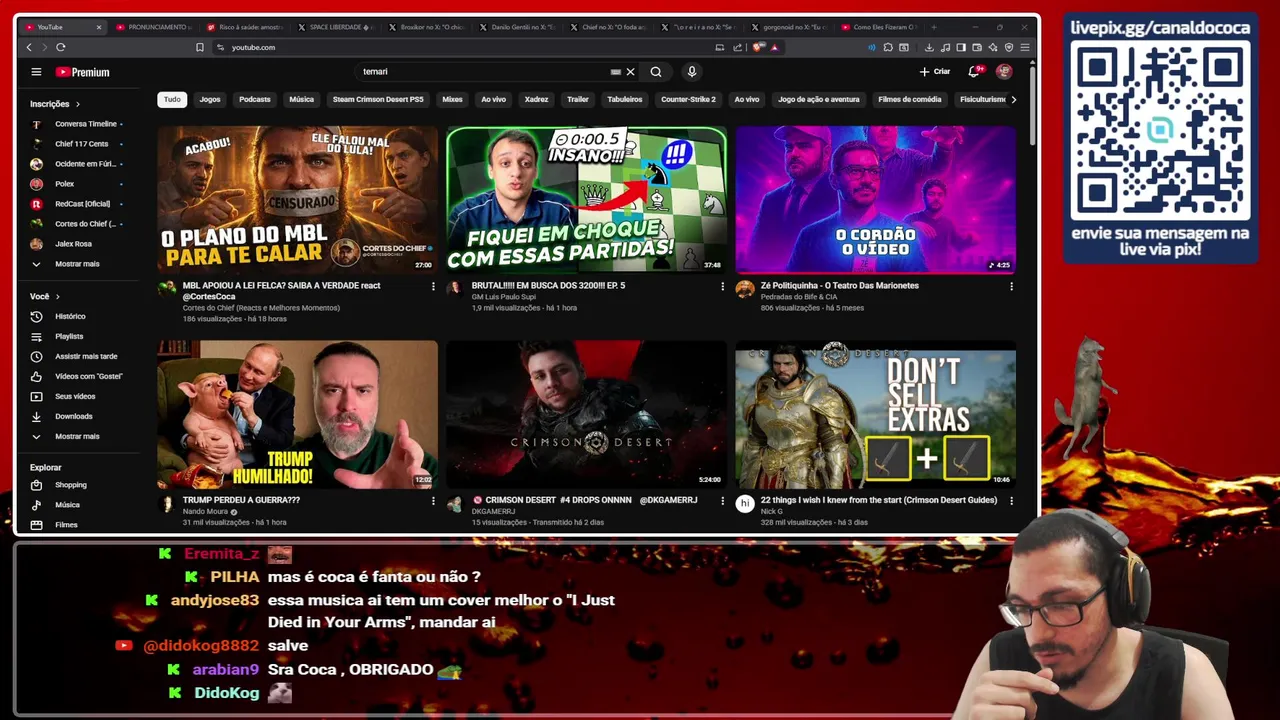The width and height of the screenshot is (1280, 720).
Task: Clear the search box with the X
Action: pyautogui.click(x=630, y=72)
